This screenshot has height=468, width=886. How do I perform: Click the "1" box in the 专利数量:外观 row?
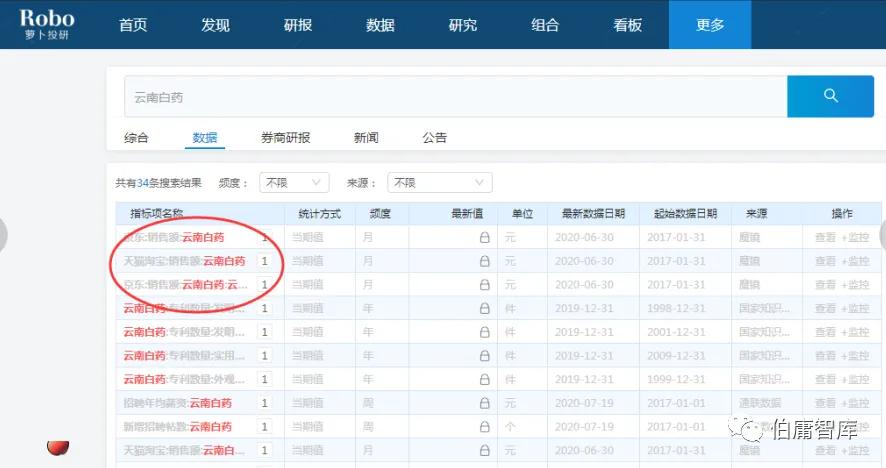click(x=264, y=379)
